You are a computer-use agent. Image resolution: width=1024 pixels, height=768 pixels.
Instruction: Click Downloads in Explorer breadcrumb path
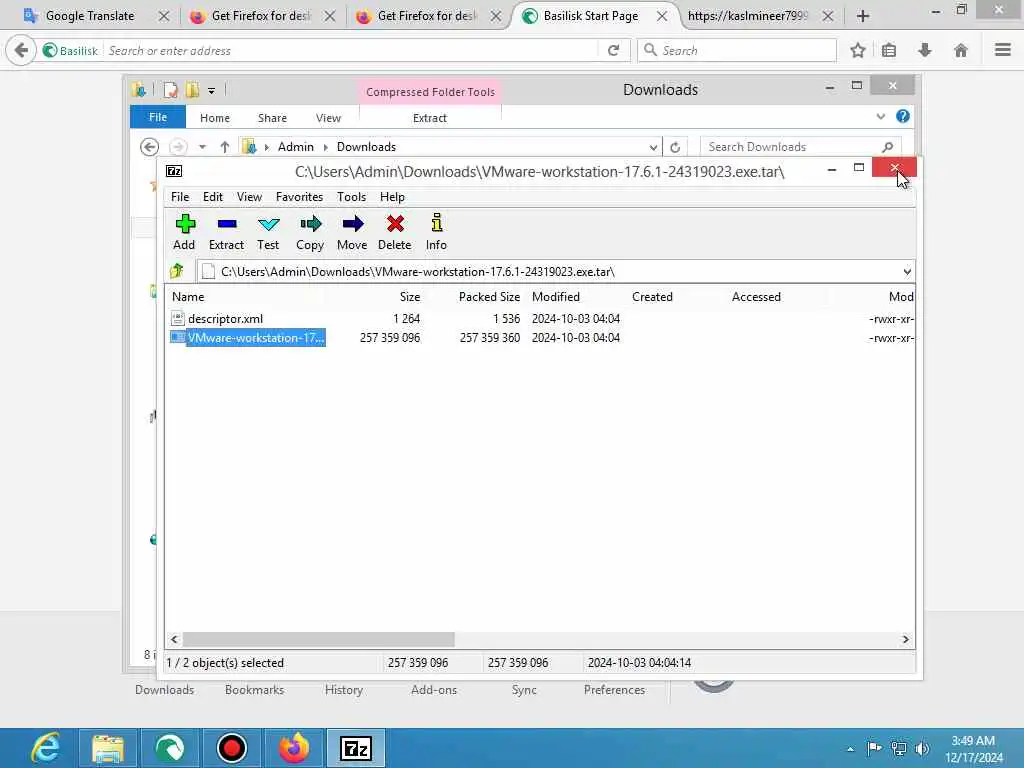point(366,147)
